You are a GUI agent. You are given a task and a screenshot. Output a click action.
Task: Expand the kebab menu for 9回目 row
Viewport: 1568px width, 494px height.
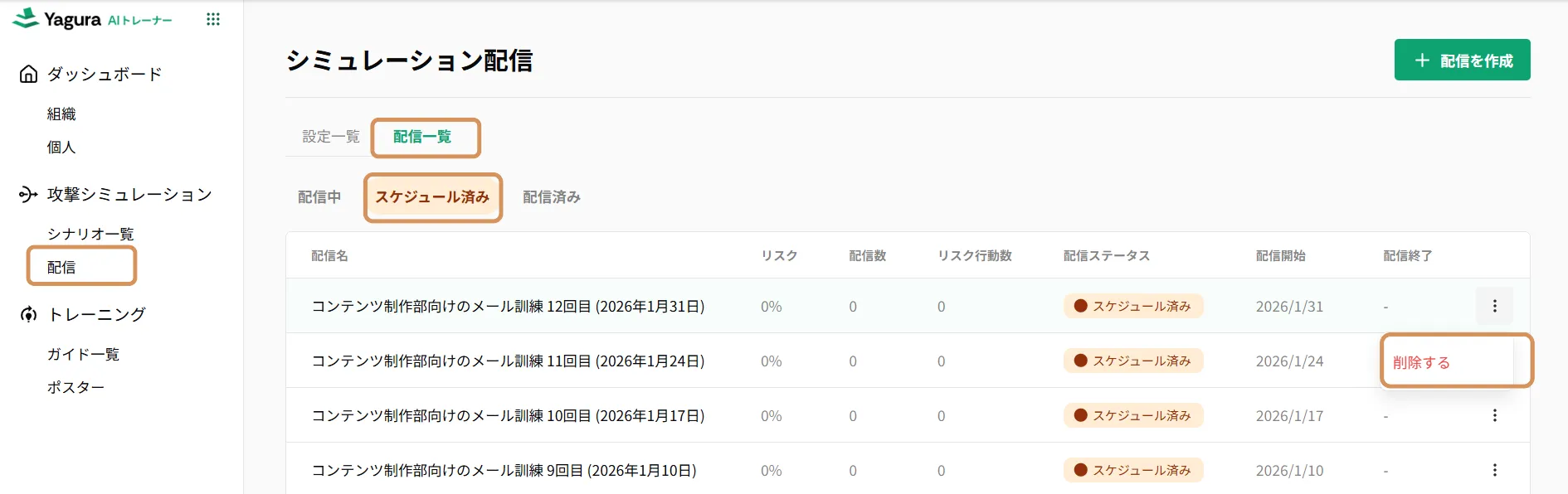1494,470
